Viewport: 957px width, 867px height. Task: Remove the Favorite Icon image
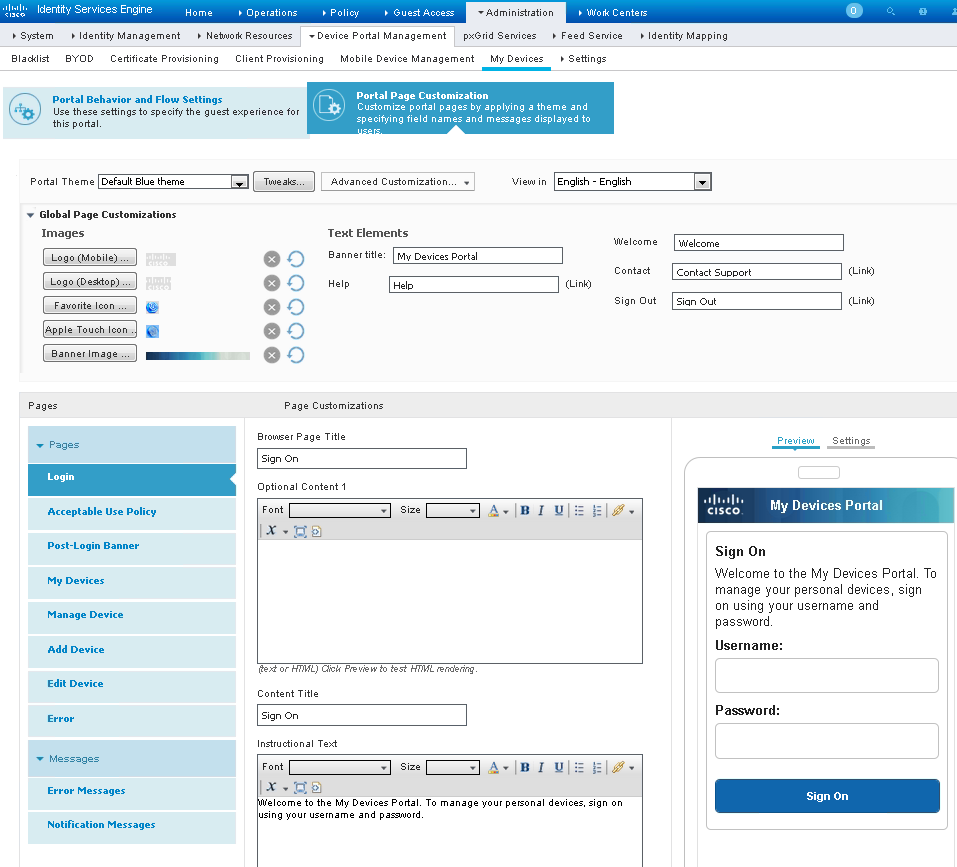click(272, 307)
